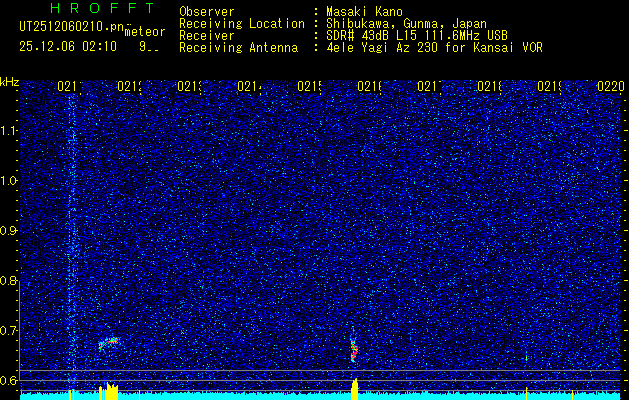Click the 0220 time marker
The image size is (629, 400).
click(611, 87)
